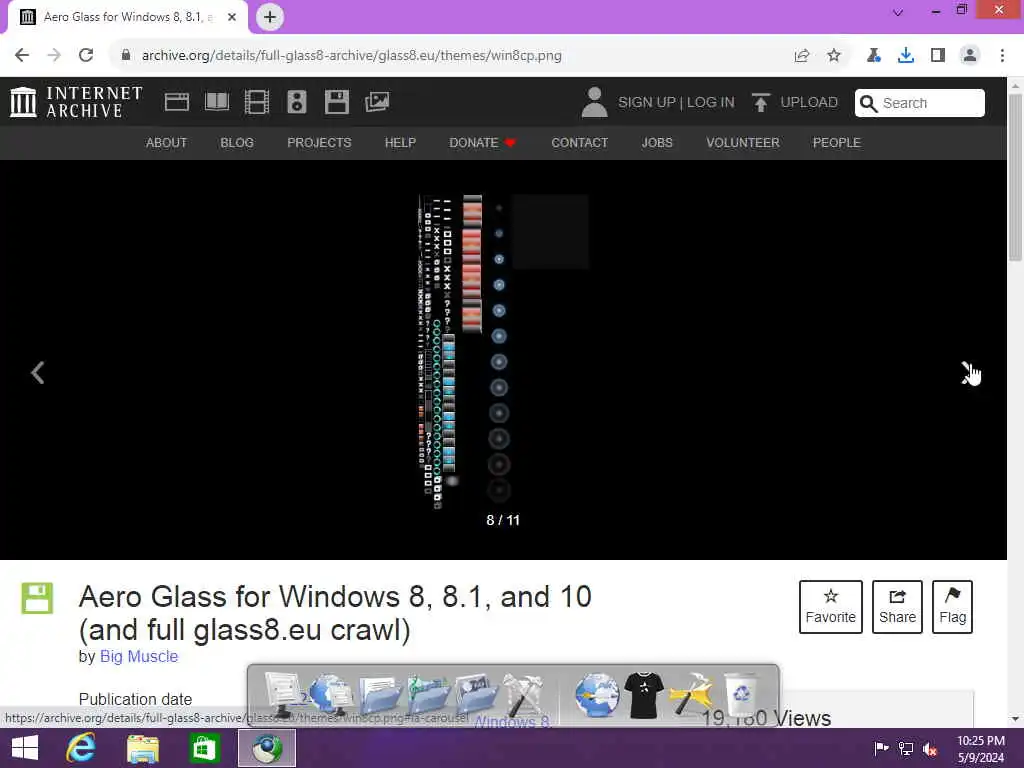
Task: Open the Big Muscle author link
Action: point(139,656)
